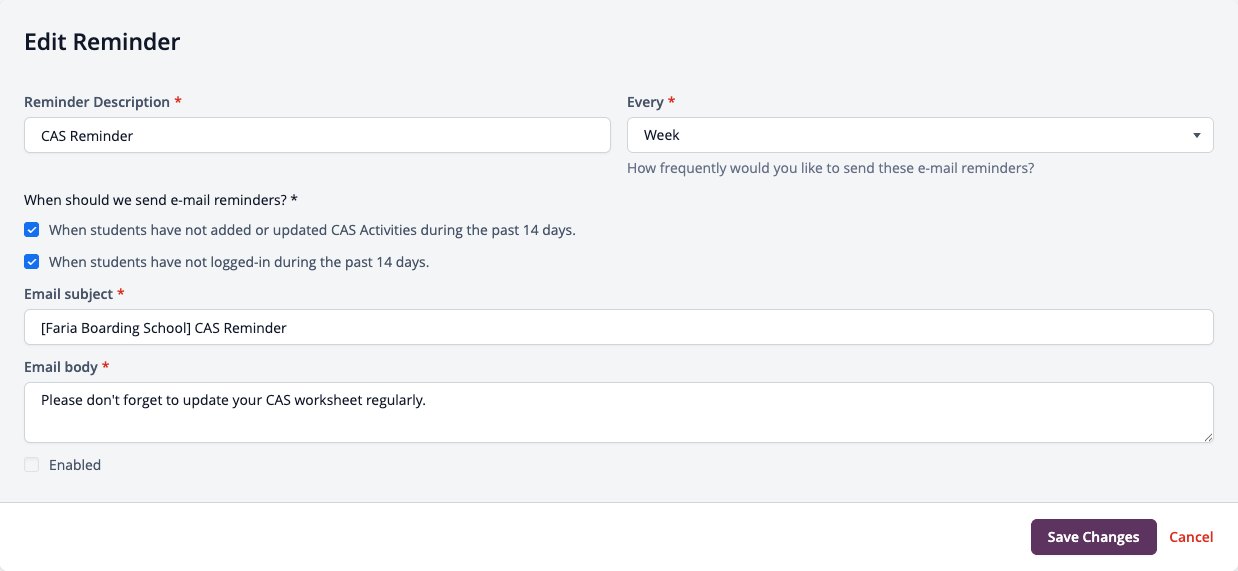
Task: Click the 'not added or updated CAS Activities' label text
Action: point(312,230)
